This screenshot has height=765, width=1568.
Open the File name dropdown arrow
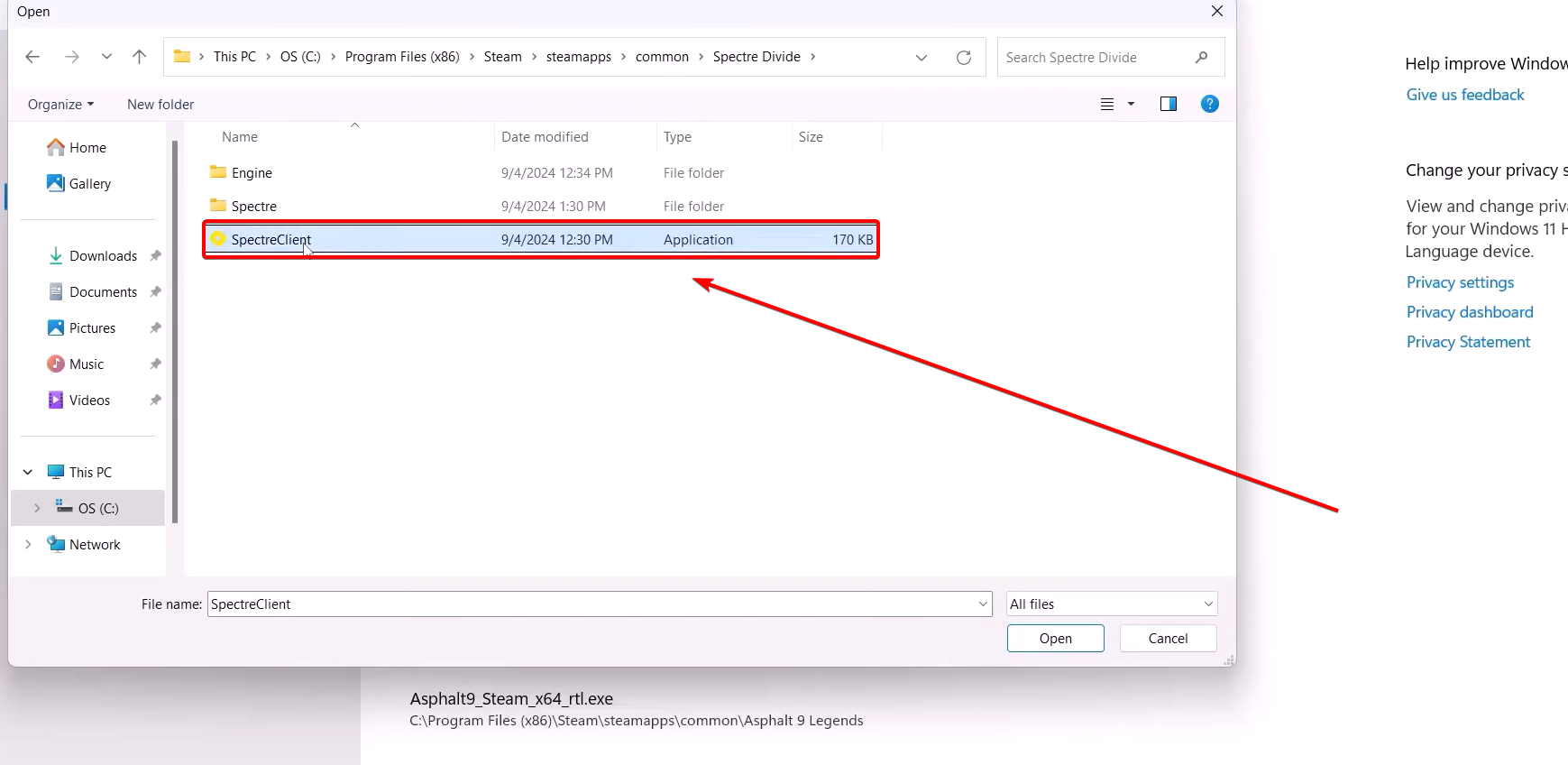click(983, 604)
